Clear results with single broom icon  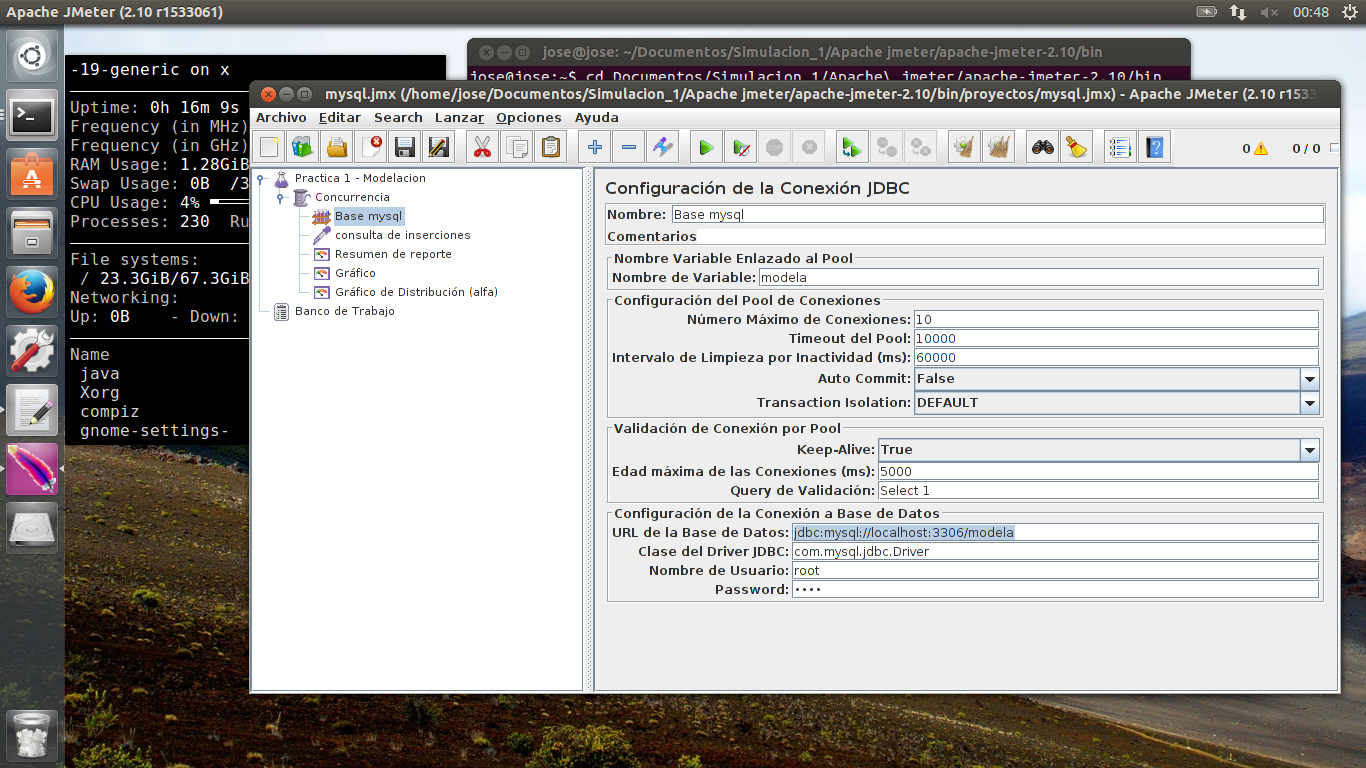964,147
